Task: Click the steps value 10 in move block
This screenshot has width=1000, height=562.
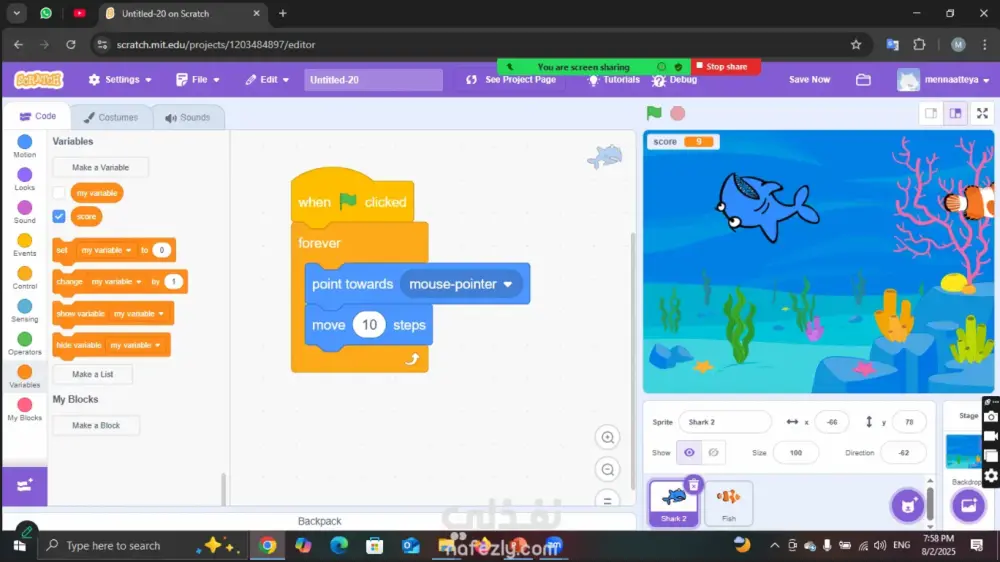Action: [369, 325]
